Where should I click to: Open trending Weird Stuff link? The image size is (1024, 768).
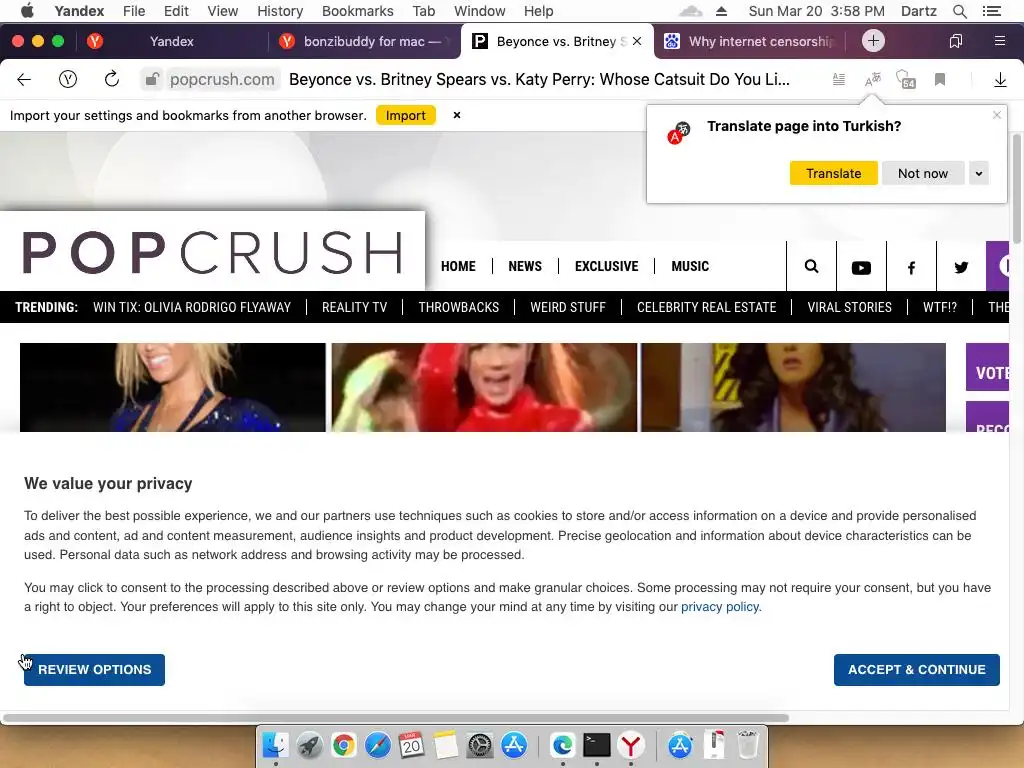click(568, 308)
